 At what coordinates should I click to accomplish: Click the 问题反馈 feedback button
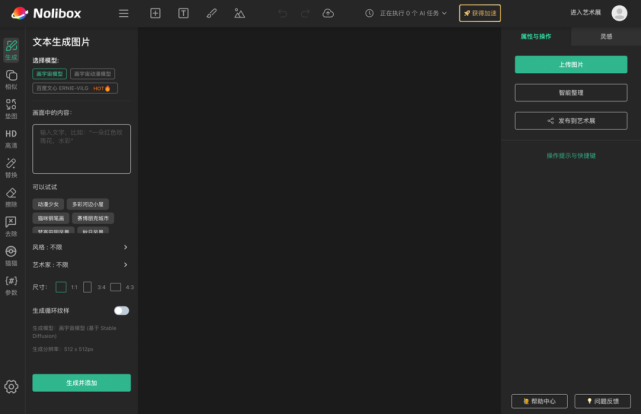(603, 401)
